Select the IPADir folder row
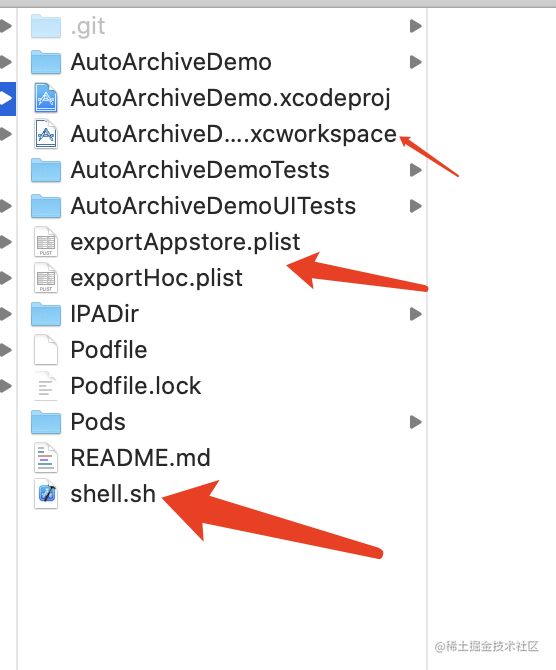Screen dimensions: 556x670 (x=222, y=314)
